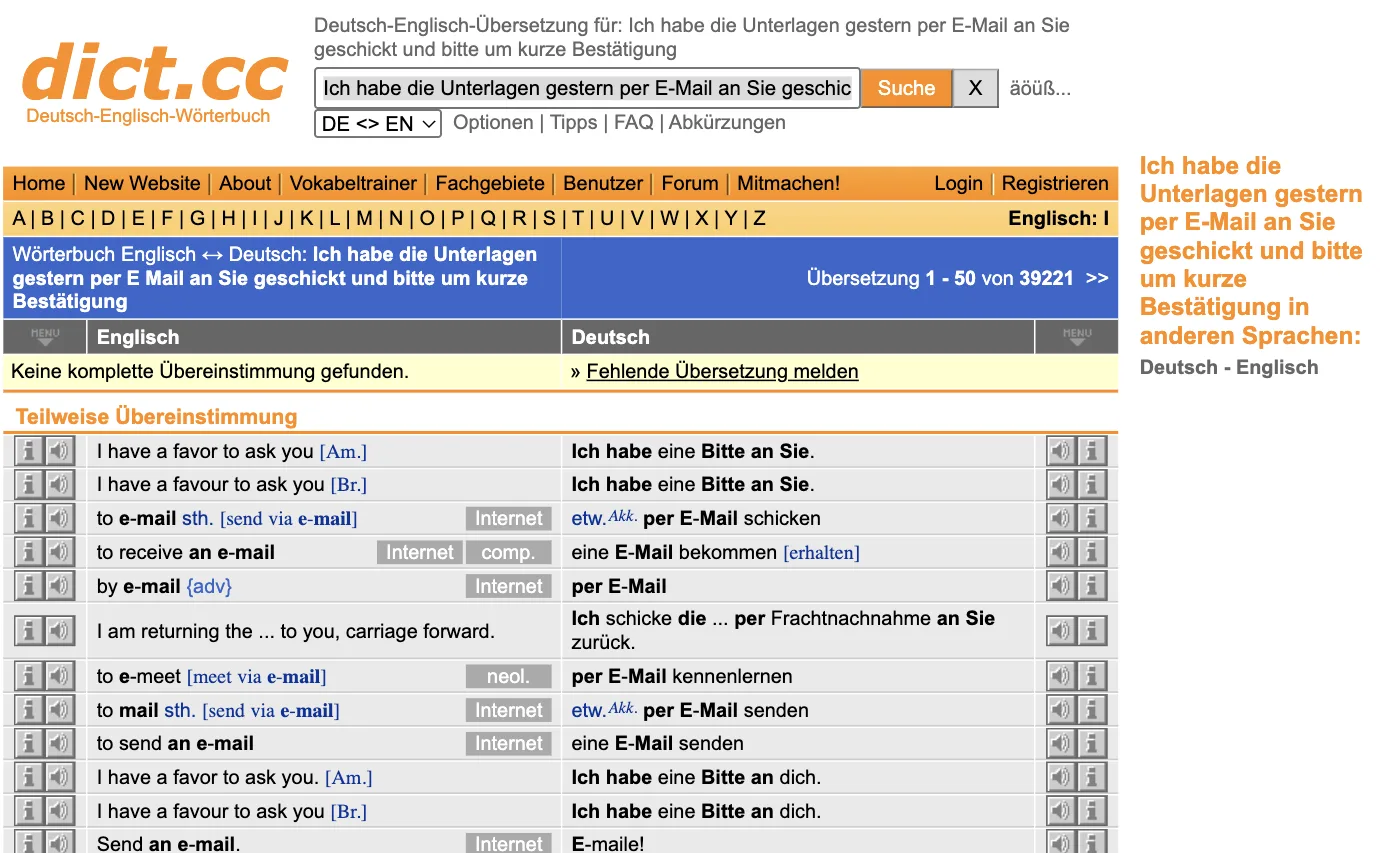Open Benutzer in navigation bar
This screenshot has width=1400, height=853.
[x=603, y=183]
